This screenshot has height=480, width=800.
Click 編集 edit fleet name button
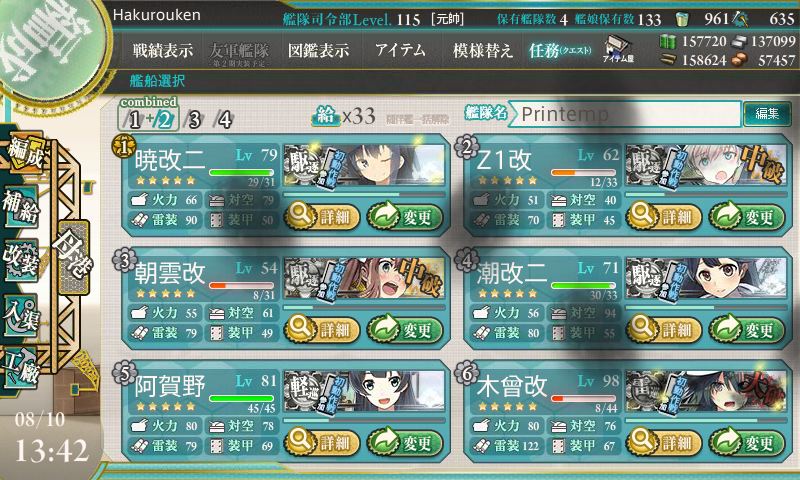coord(767,113)
